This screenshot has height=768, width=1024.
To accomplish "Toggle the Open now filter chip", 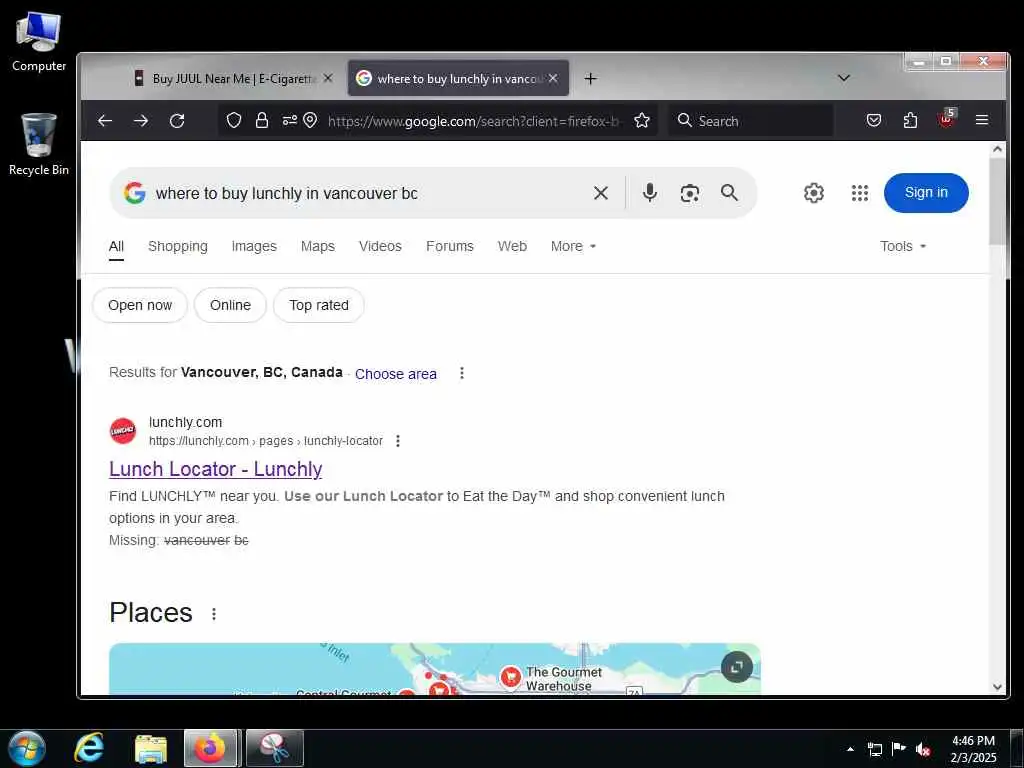I will coord(140,305).
